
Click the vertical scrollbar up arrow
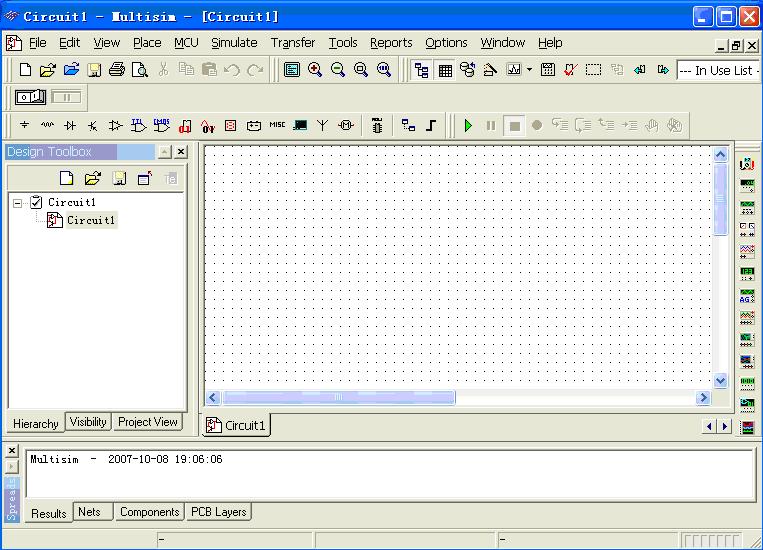click(x=721, y=155)
